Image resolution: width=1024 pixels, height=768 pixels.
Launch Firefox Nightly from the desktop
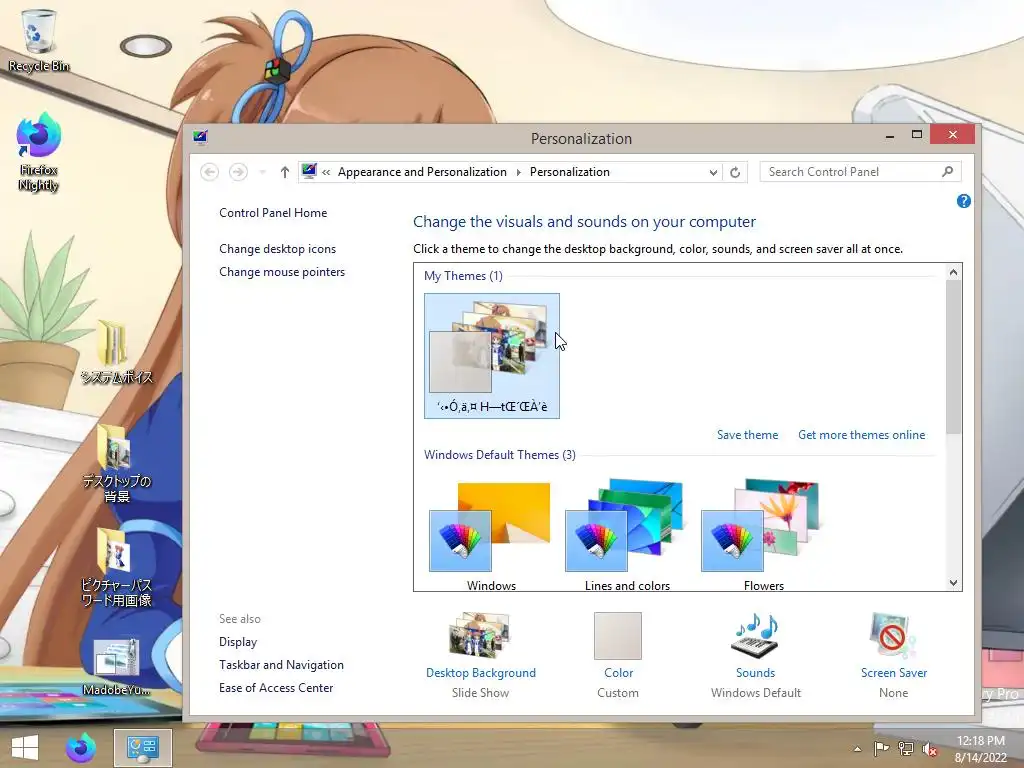[38, 152]
